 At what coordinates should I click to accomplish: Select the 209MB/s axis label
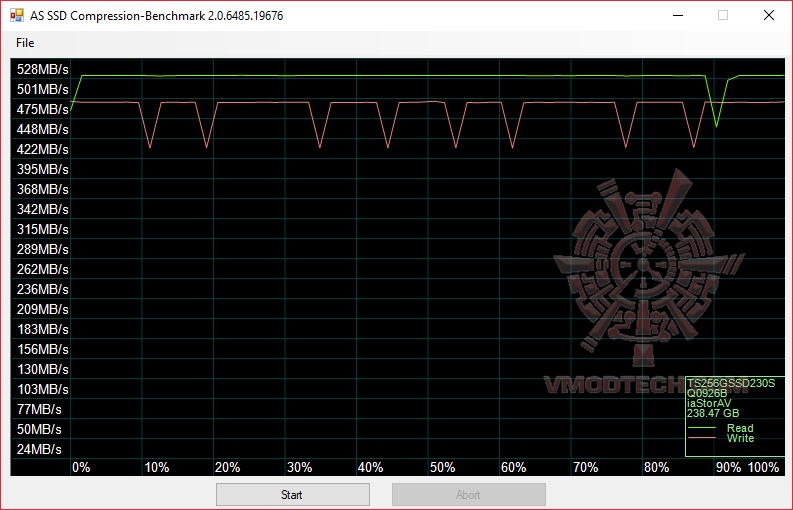42,309
